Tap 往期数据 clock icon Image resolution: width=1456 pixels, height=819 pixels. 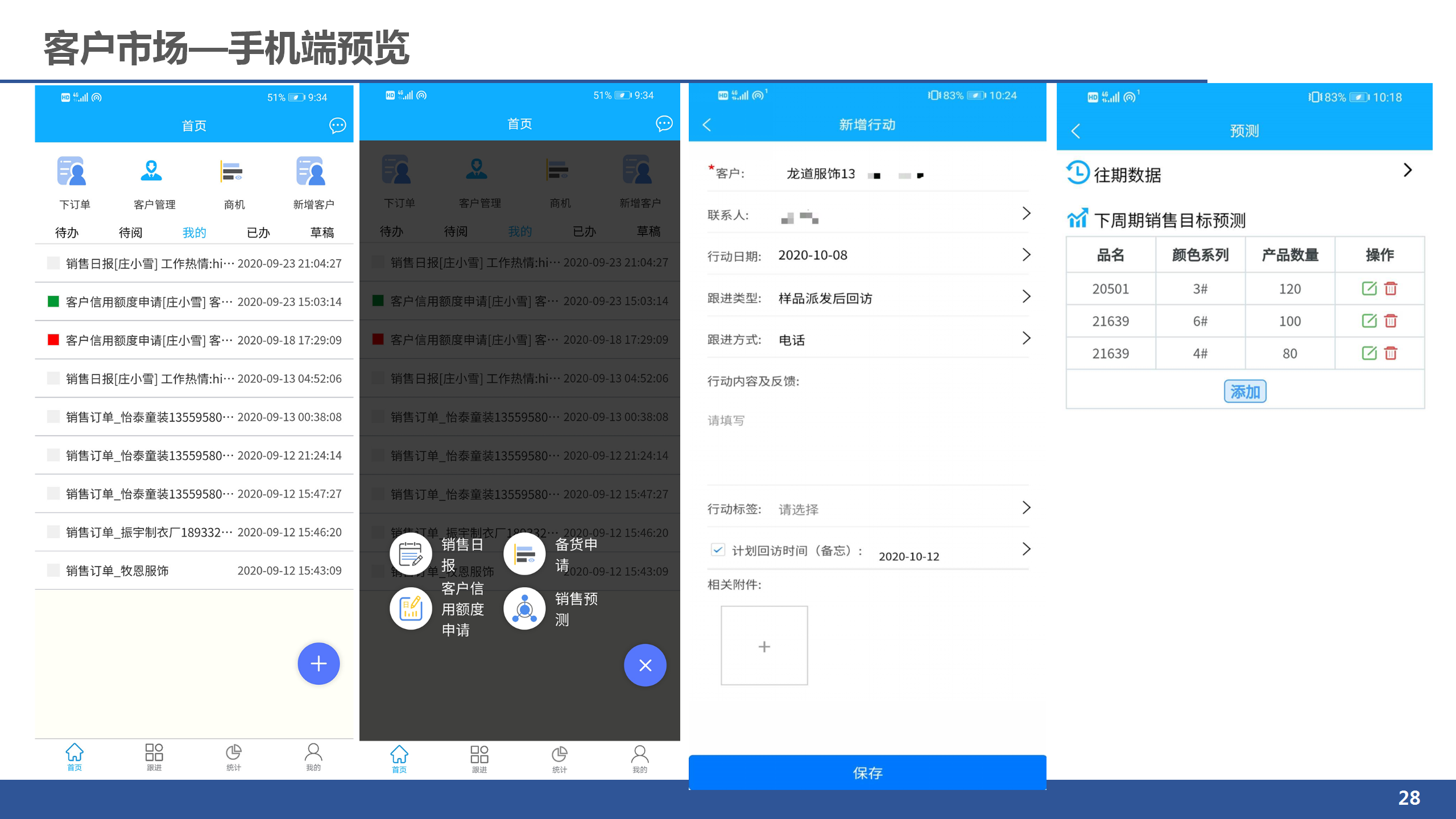tap(1077, 173)
